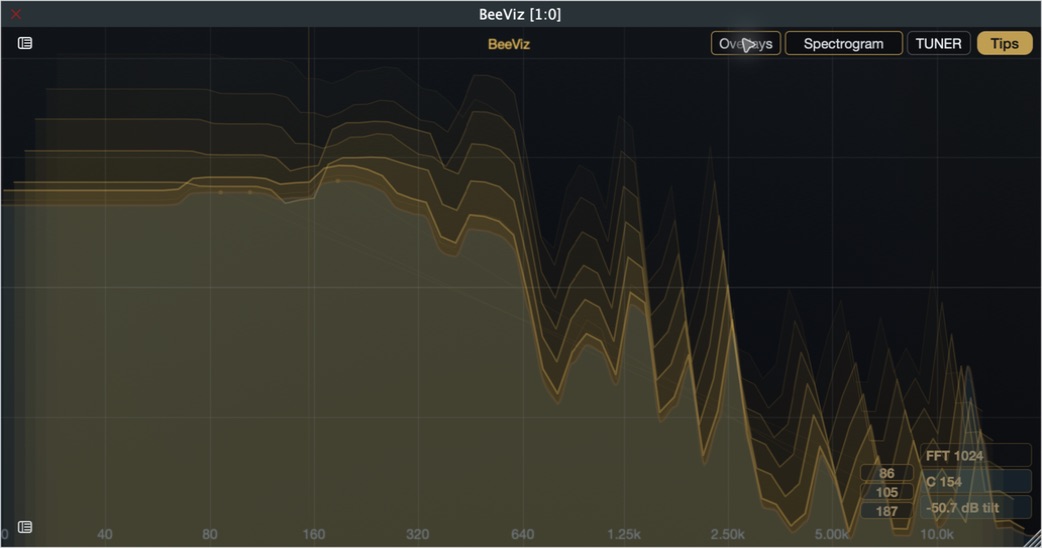This screenshot has width=1042, height=548.
Task: Click the orange BeeViz logo label
Action: coord(508,45)
